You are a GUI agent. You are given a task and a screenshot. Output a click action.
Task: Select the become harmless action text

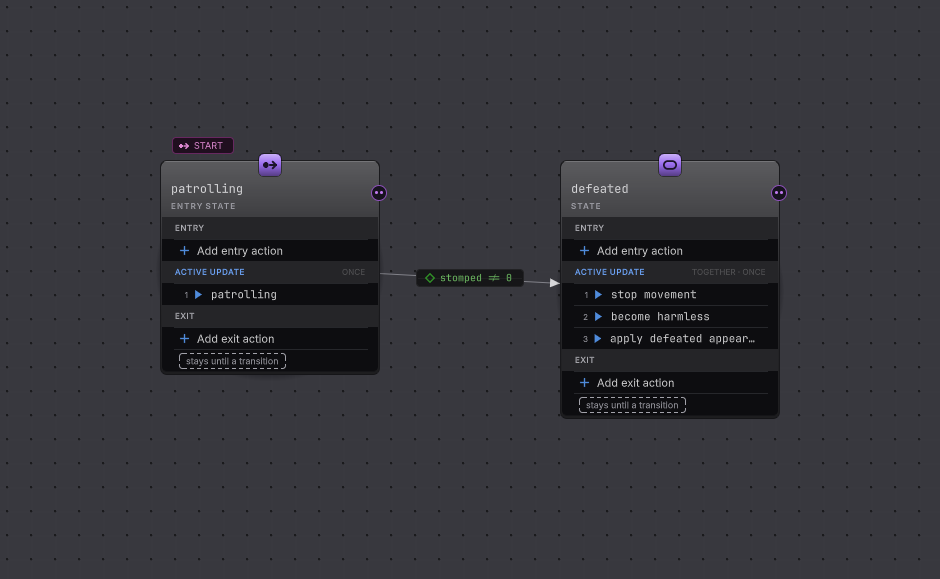coord(660,316)
